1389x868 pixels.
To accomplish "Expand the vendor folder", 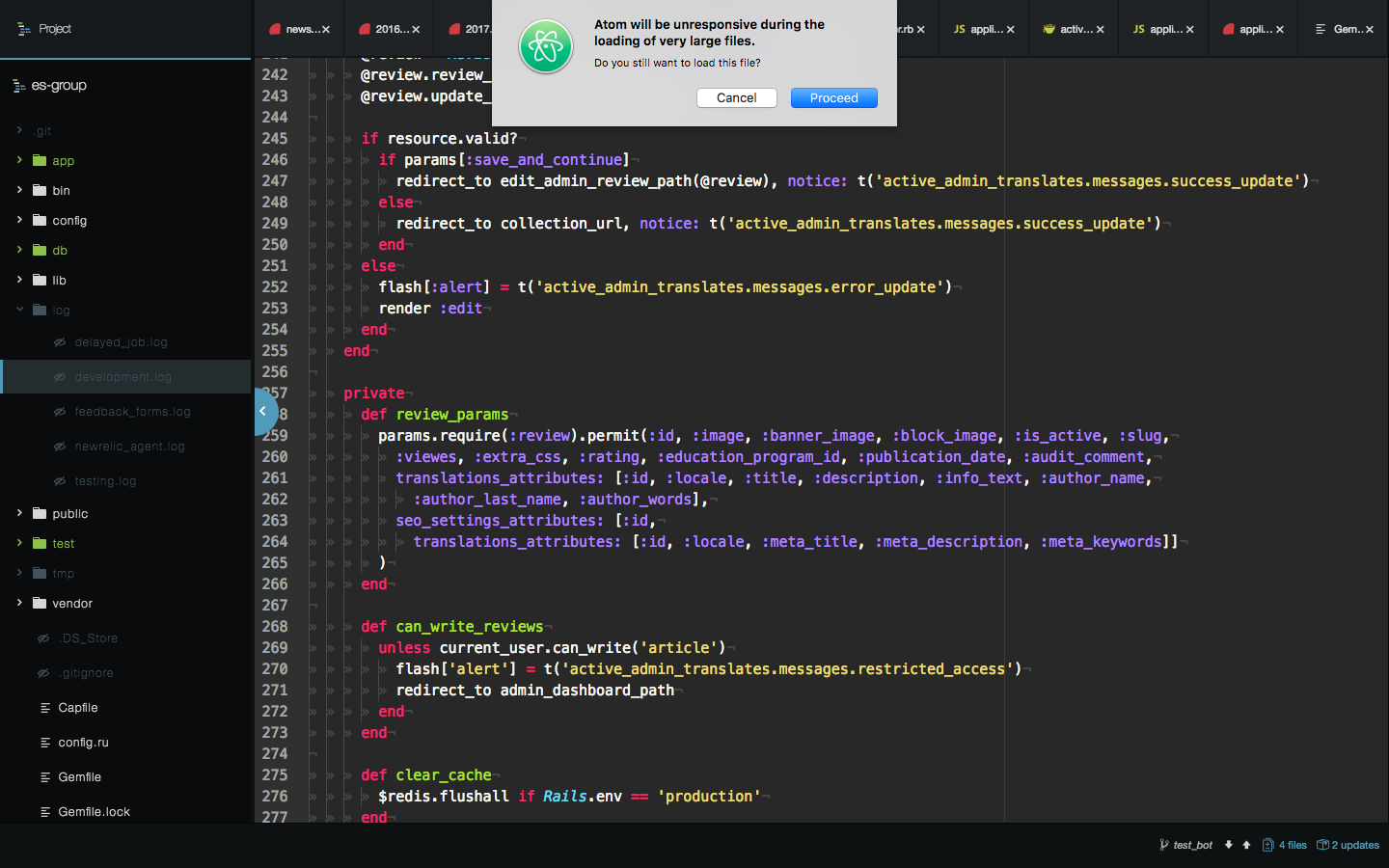I will 20,603.
